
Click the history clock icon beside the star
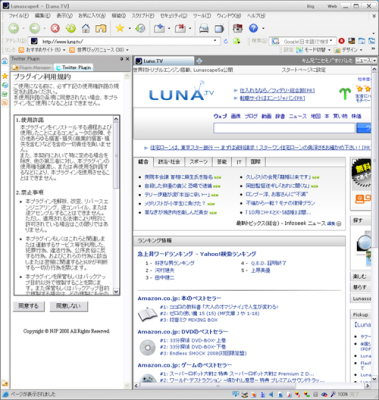[140, 29]
